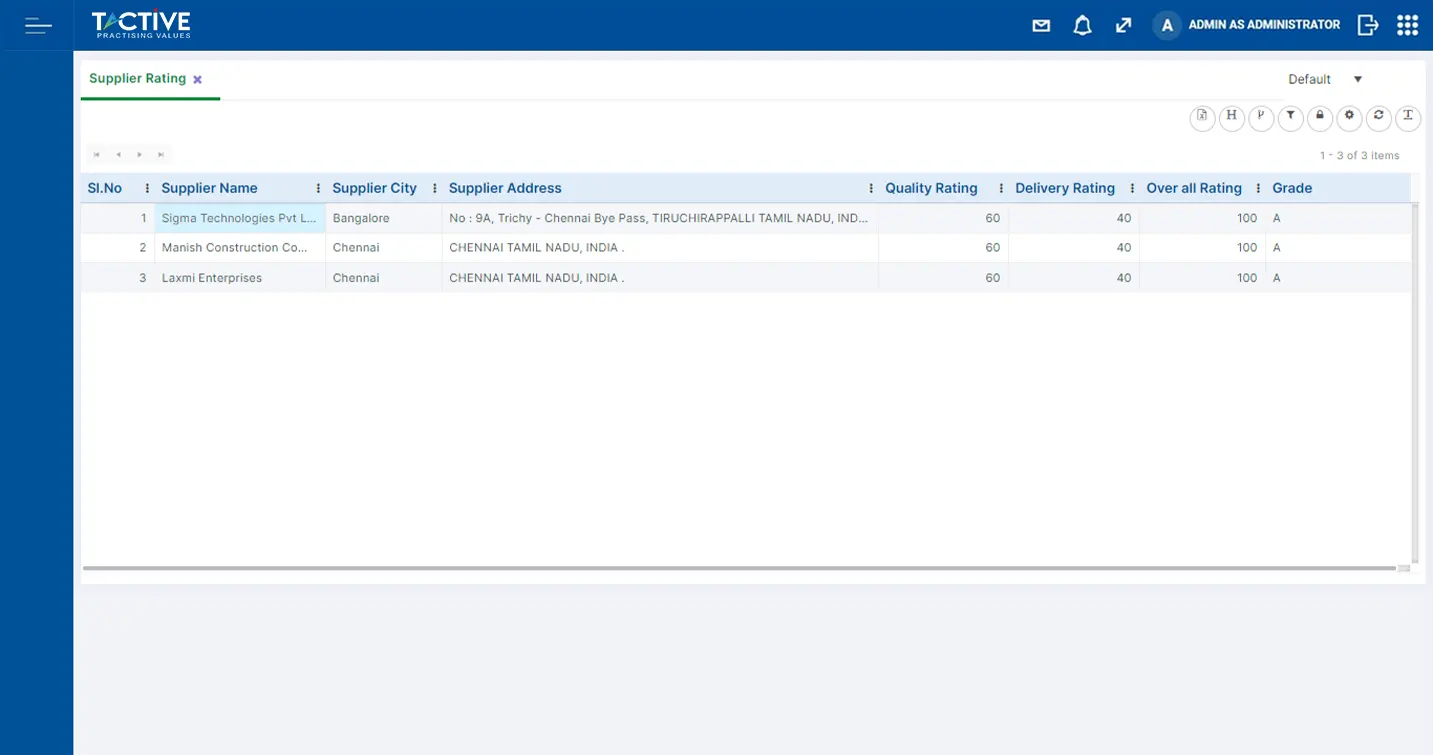The height and width of the screenshot is (755, 1433).
Task: Open the apps grid menu
Action: point(1407,25)
